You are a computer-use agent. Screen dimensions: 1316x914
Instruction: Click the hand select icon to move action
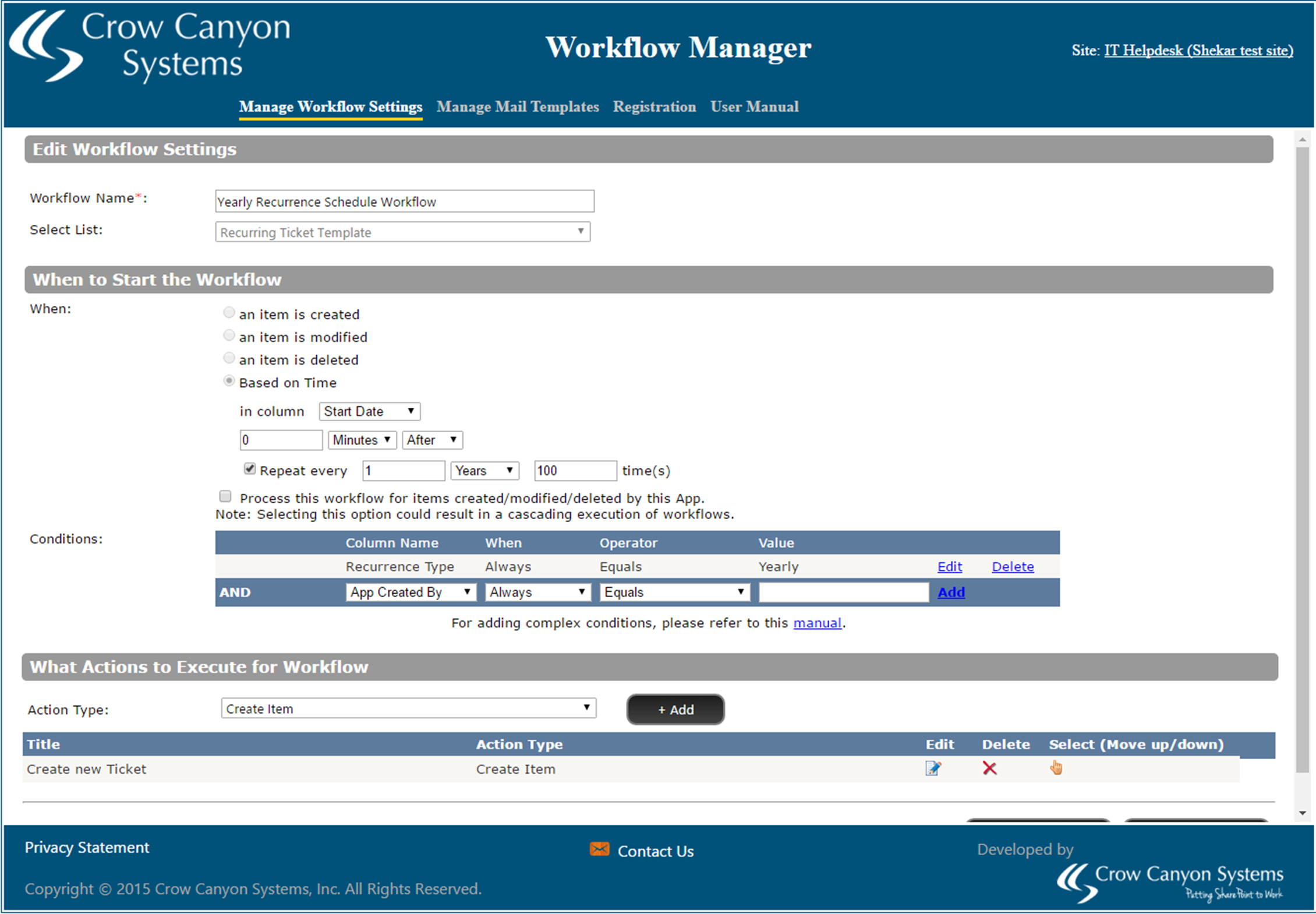(x=1056, y=768)
